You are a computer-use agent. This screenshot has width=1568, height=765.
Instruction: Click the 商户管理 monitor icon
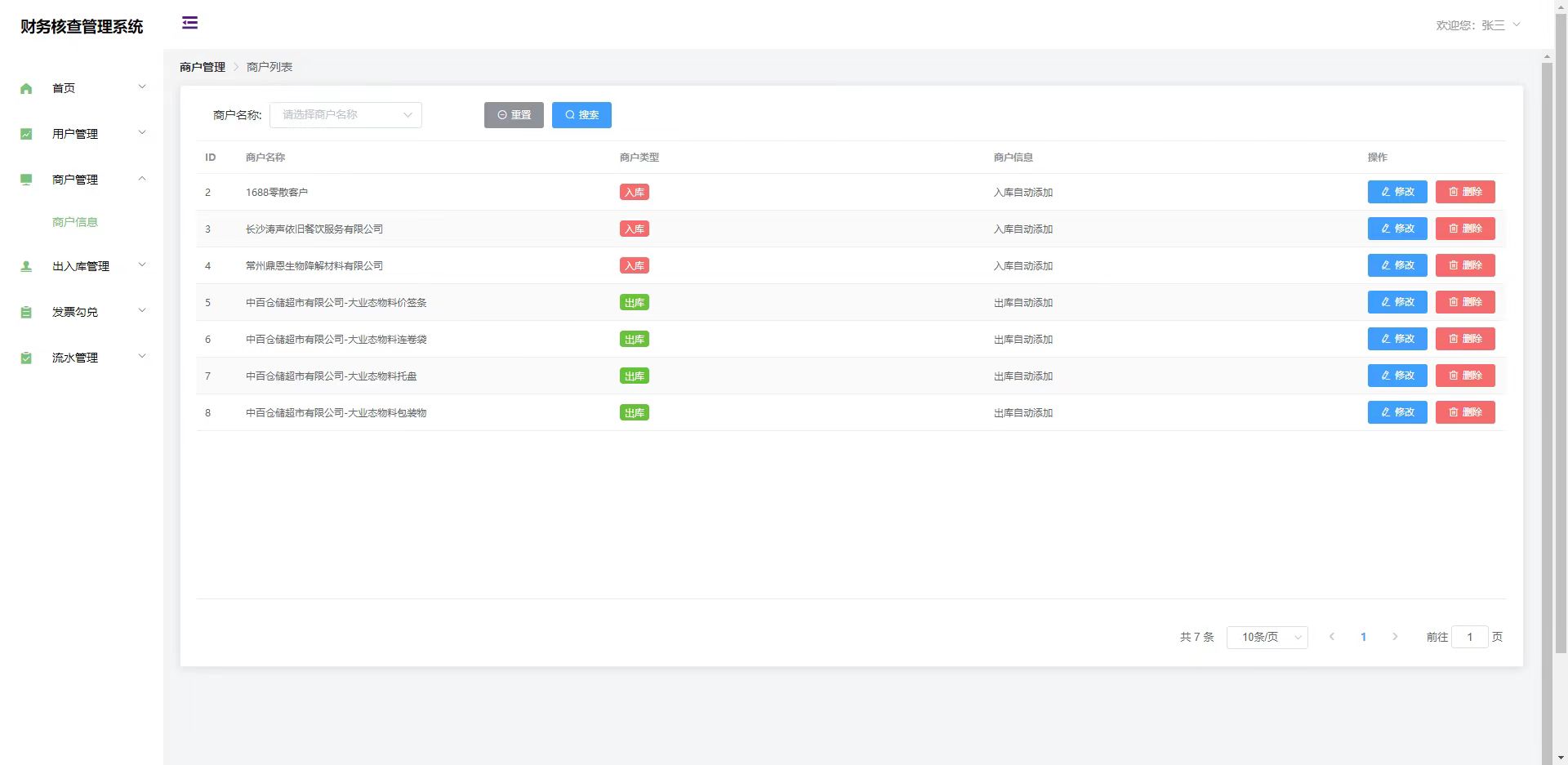26,180
